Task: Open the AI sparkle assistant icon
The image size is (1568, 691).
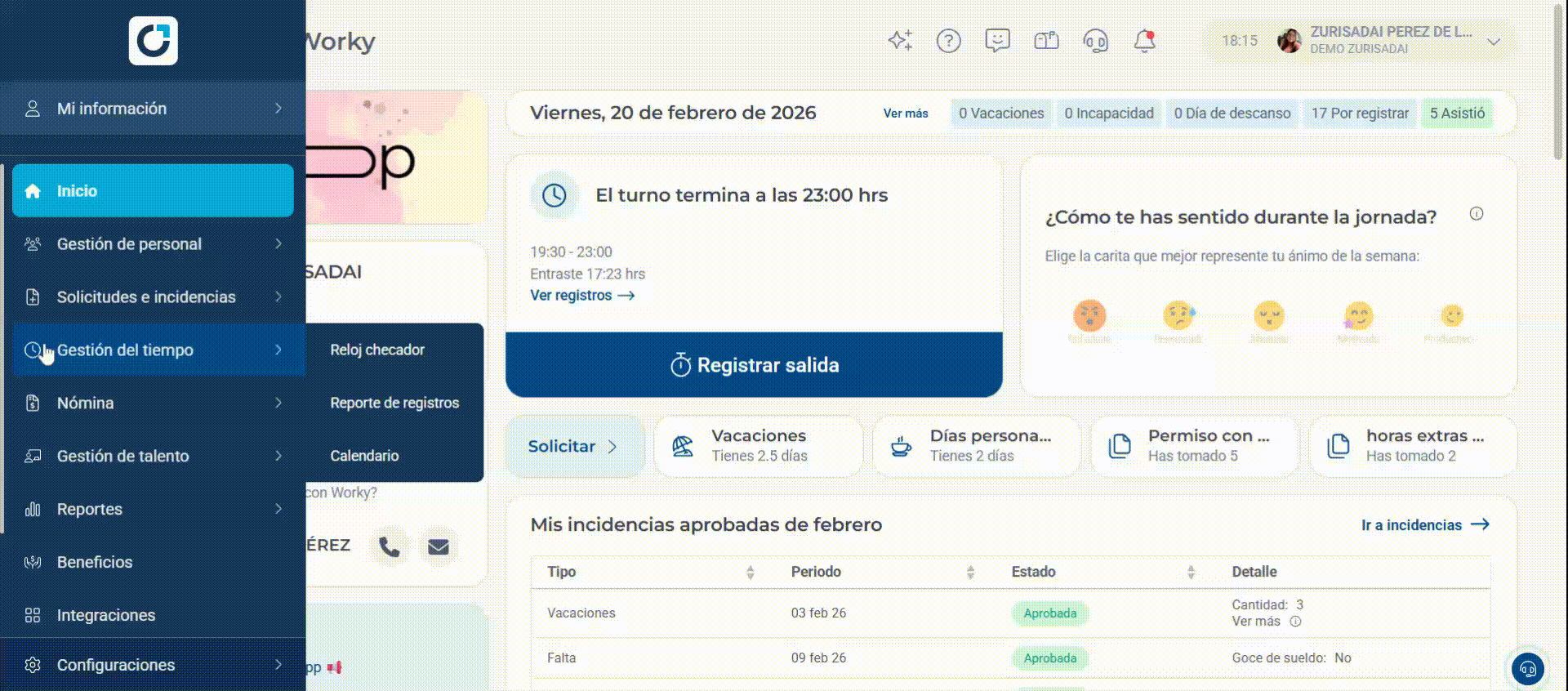Action: (900, 40)
